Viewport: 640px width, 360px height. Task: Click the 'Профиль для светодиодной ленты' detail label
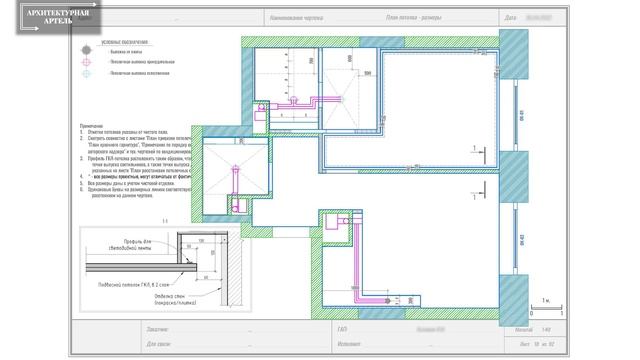coord(130,244)
